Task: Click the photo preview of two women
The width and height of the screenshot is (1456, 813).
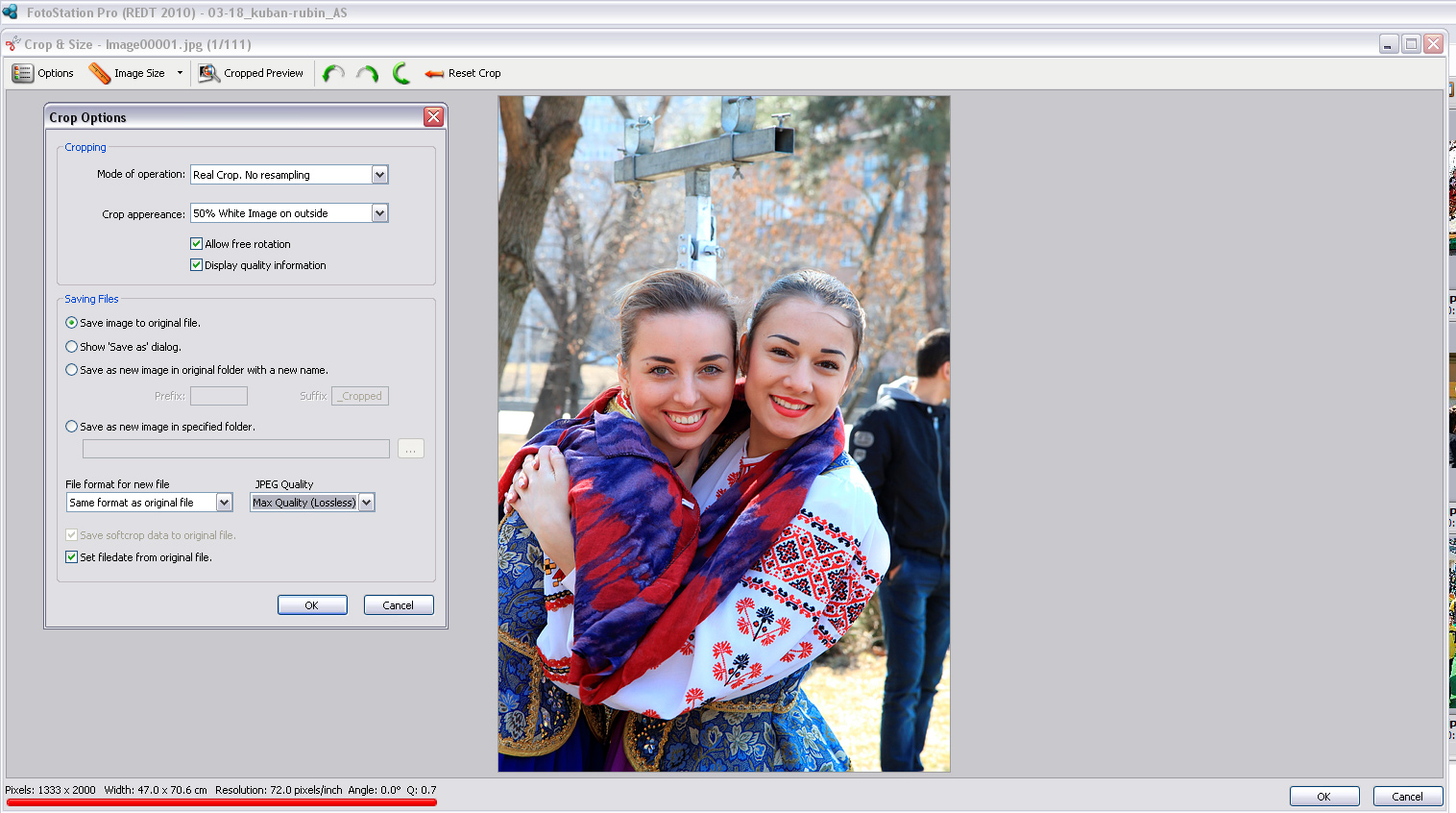Action: (724, 433)
